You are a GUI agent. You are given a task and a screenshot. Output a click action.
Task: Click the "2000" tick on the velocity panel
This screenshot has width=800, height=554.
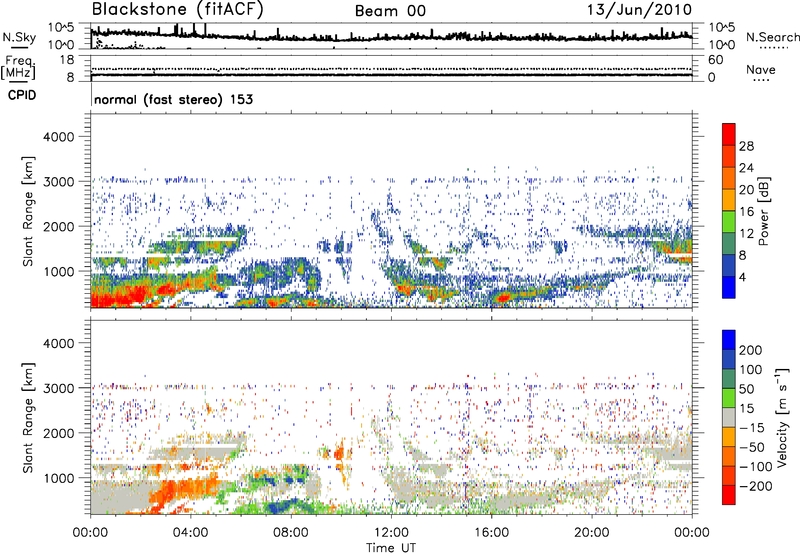coord(58,433)
